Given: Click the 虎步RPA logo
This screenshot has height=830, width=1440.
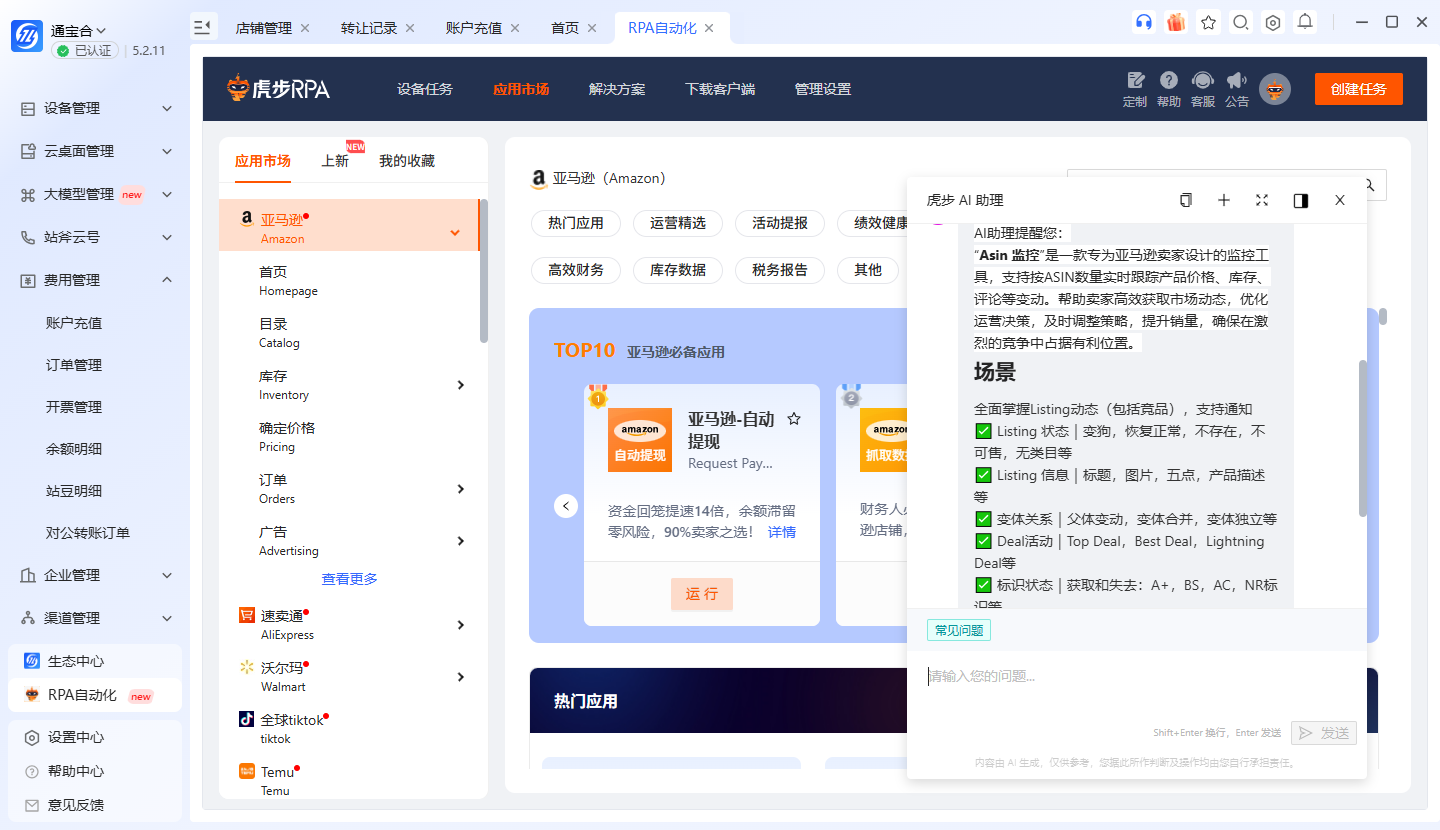Looking at the screenshot, I should point(277,89).
